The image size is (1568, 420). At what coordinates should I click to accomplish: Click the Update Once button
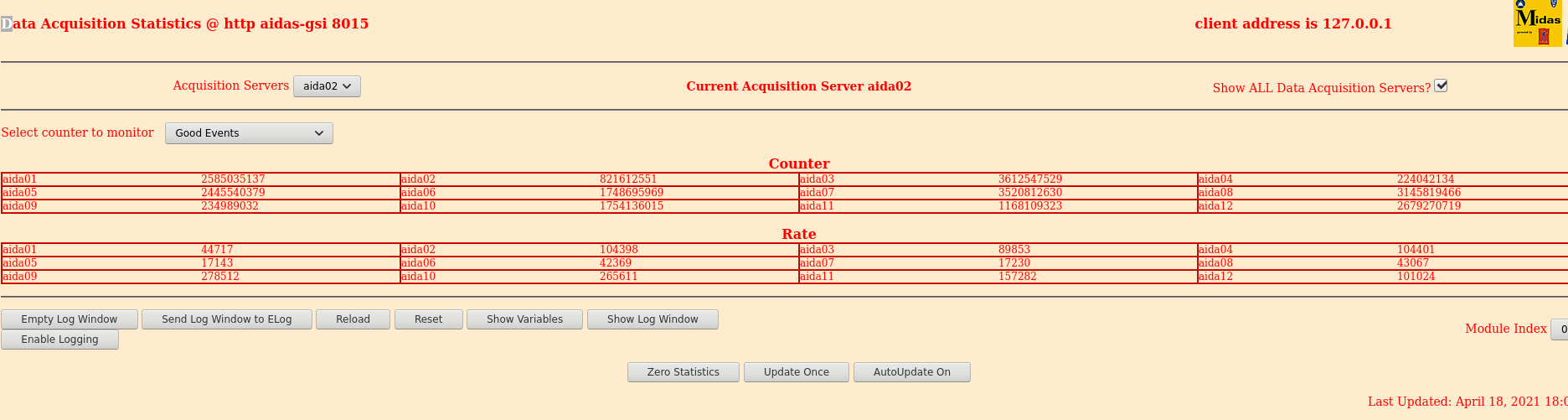click(797, 372)
